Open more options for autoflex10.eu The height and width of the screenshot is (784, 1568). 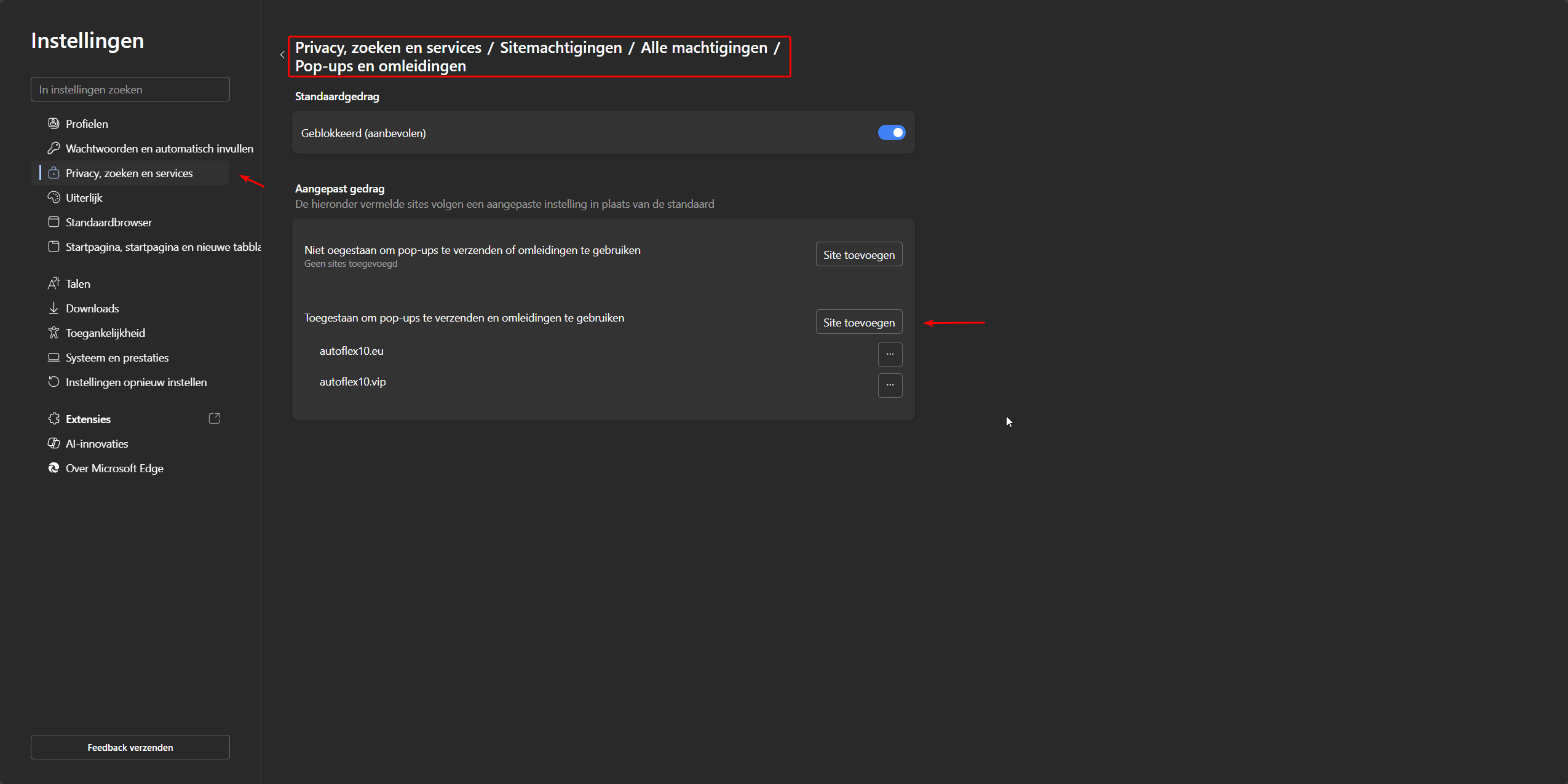pyautogui.click(x=890, y=354)
